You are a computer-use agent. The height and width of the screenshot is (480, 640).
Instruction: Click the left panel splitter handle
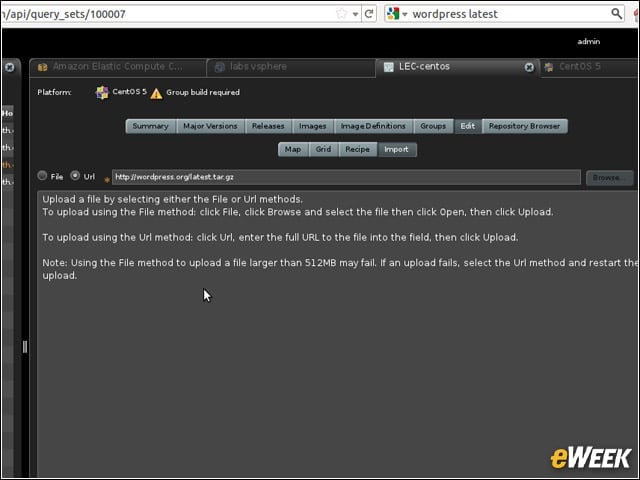click(x=25, y=347)
